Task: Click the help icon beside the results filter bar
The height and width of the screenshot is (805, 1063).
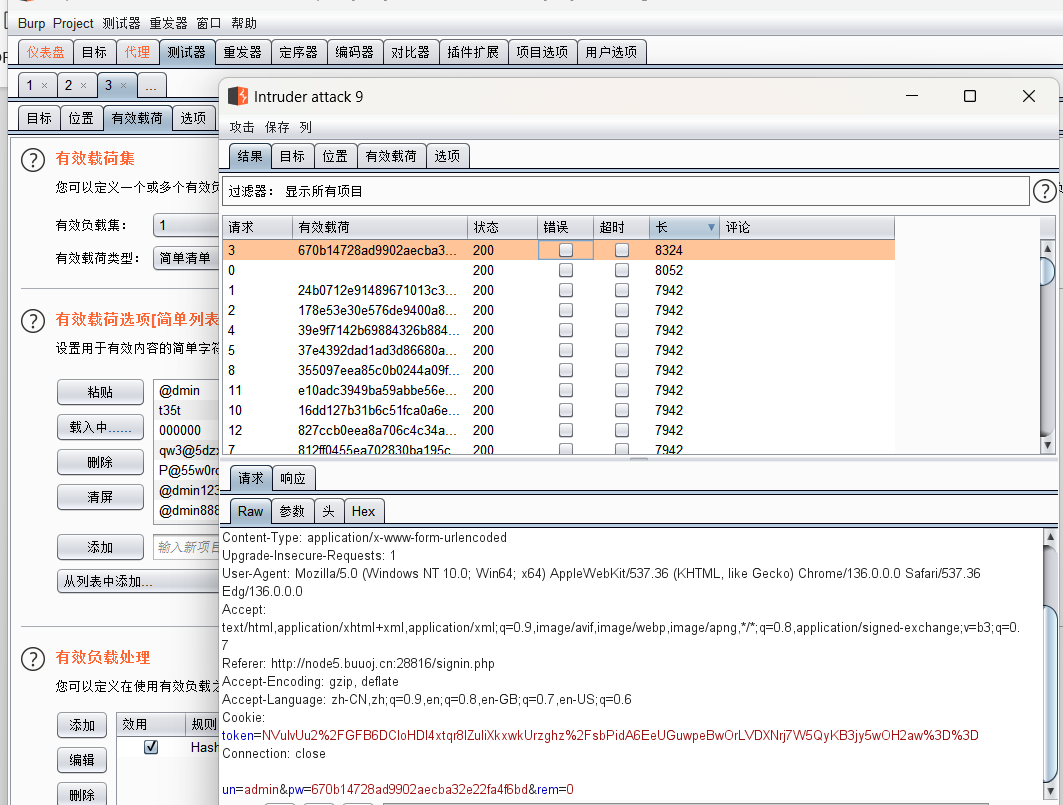Action: pyautogui.click(x=1045, y=191)
